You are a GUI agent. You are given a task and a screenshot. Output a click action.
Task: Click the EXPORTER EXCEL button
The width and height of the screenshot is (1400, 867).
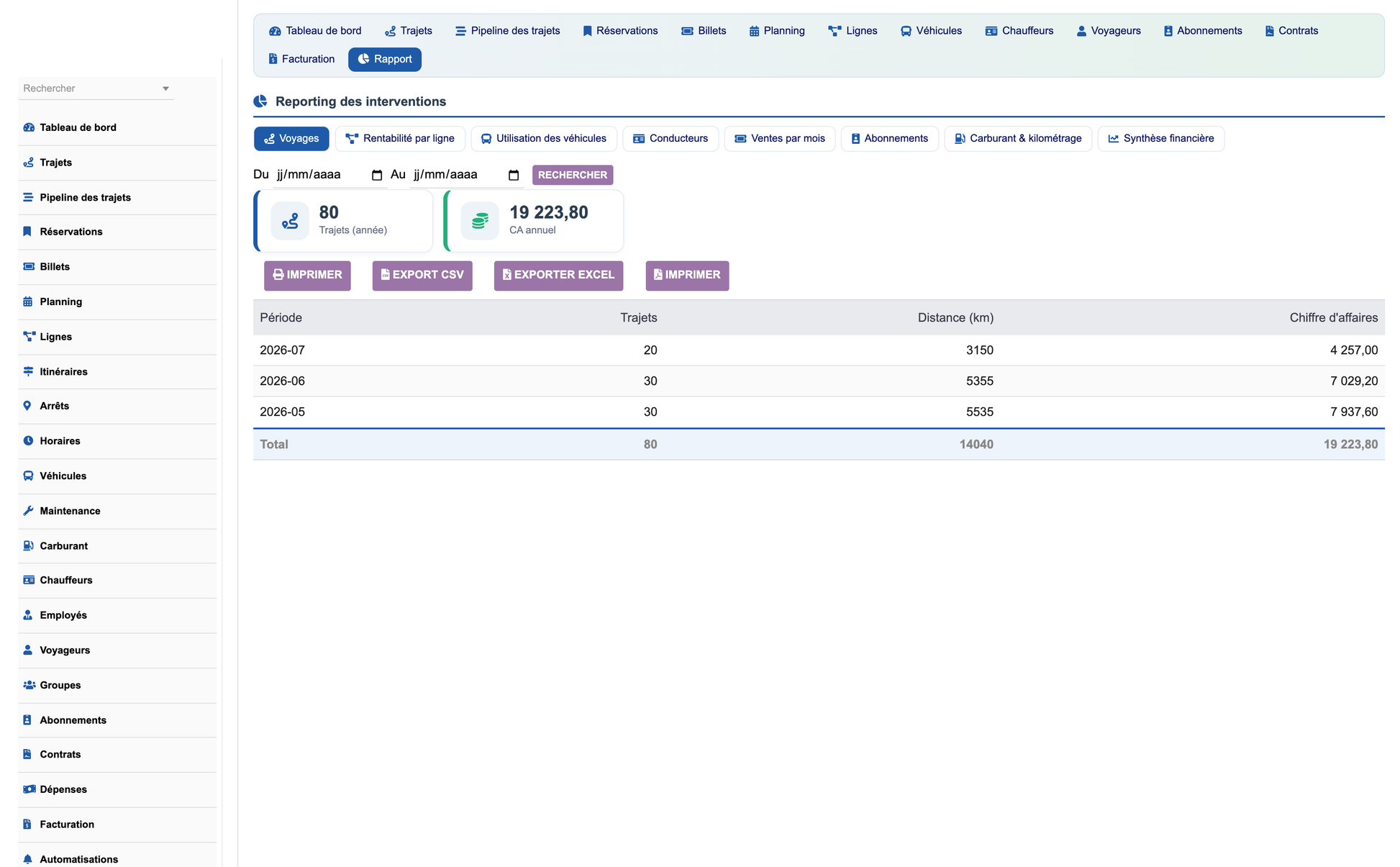(558, 276)
